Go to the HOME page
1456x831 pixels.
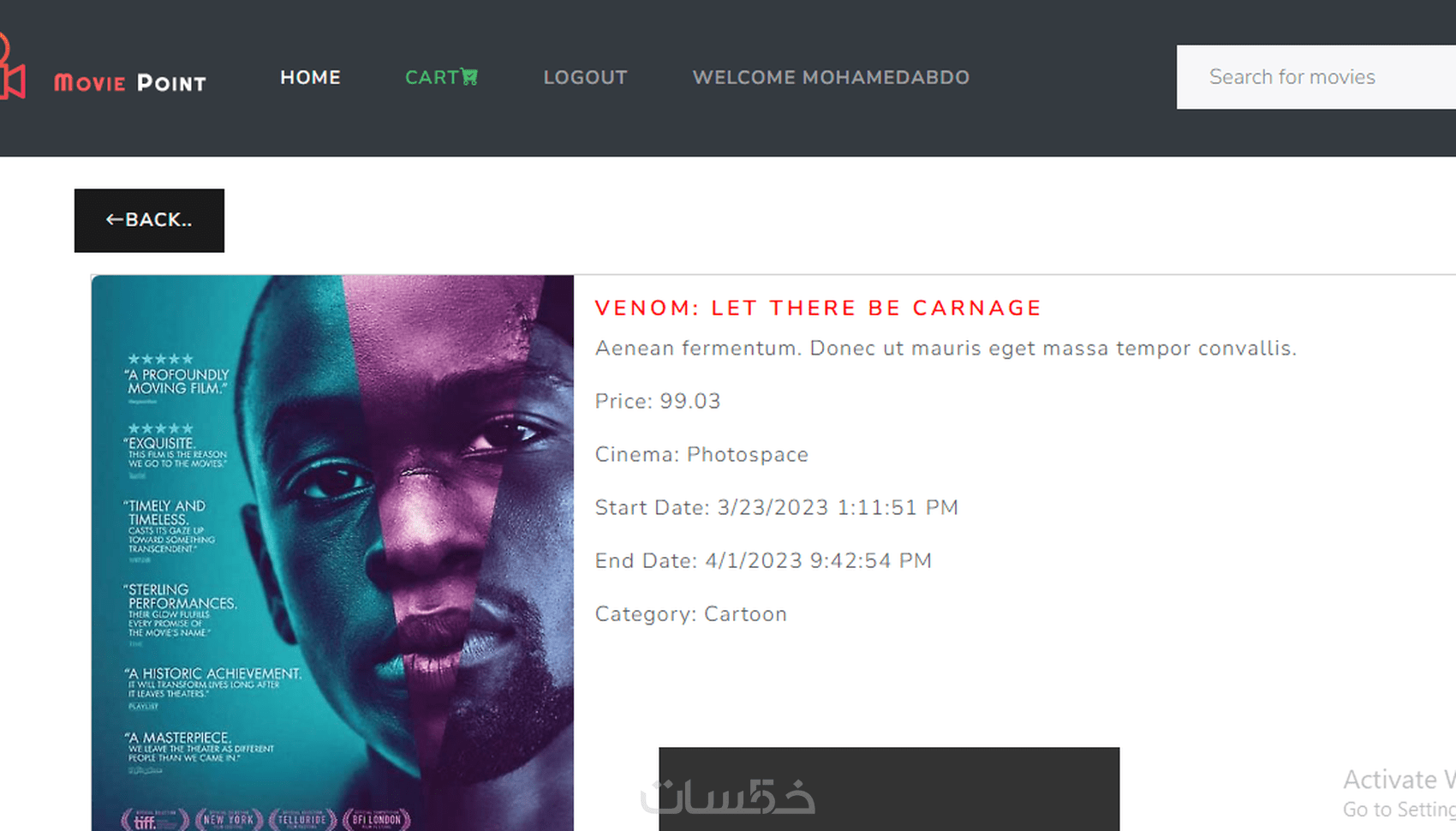click(x=310, y=77)
